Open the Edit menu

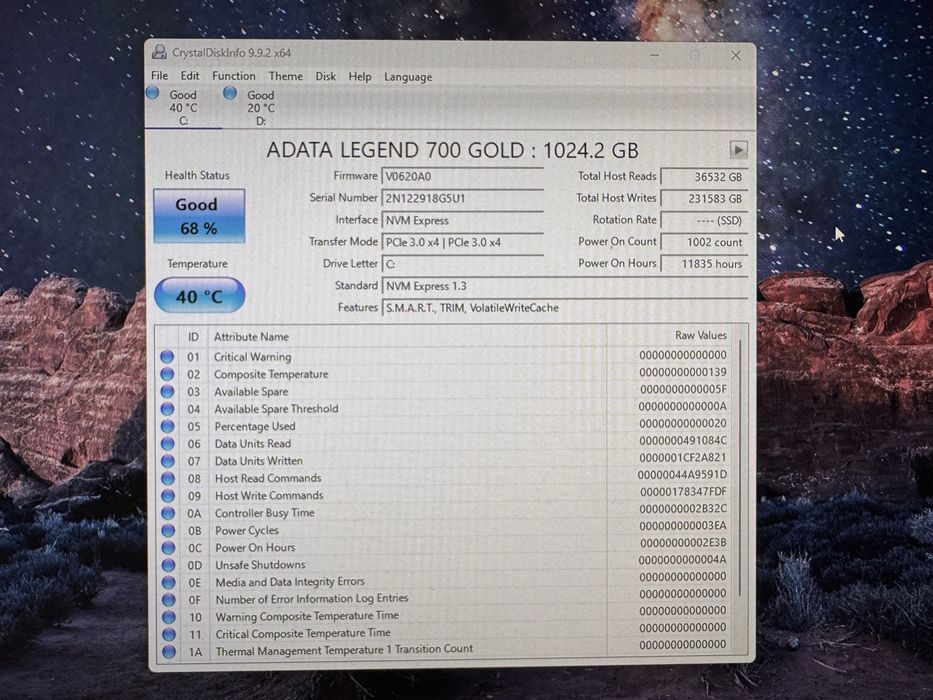click(x=190, y=76)
